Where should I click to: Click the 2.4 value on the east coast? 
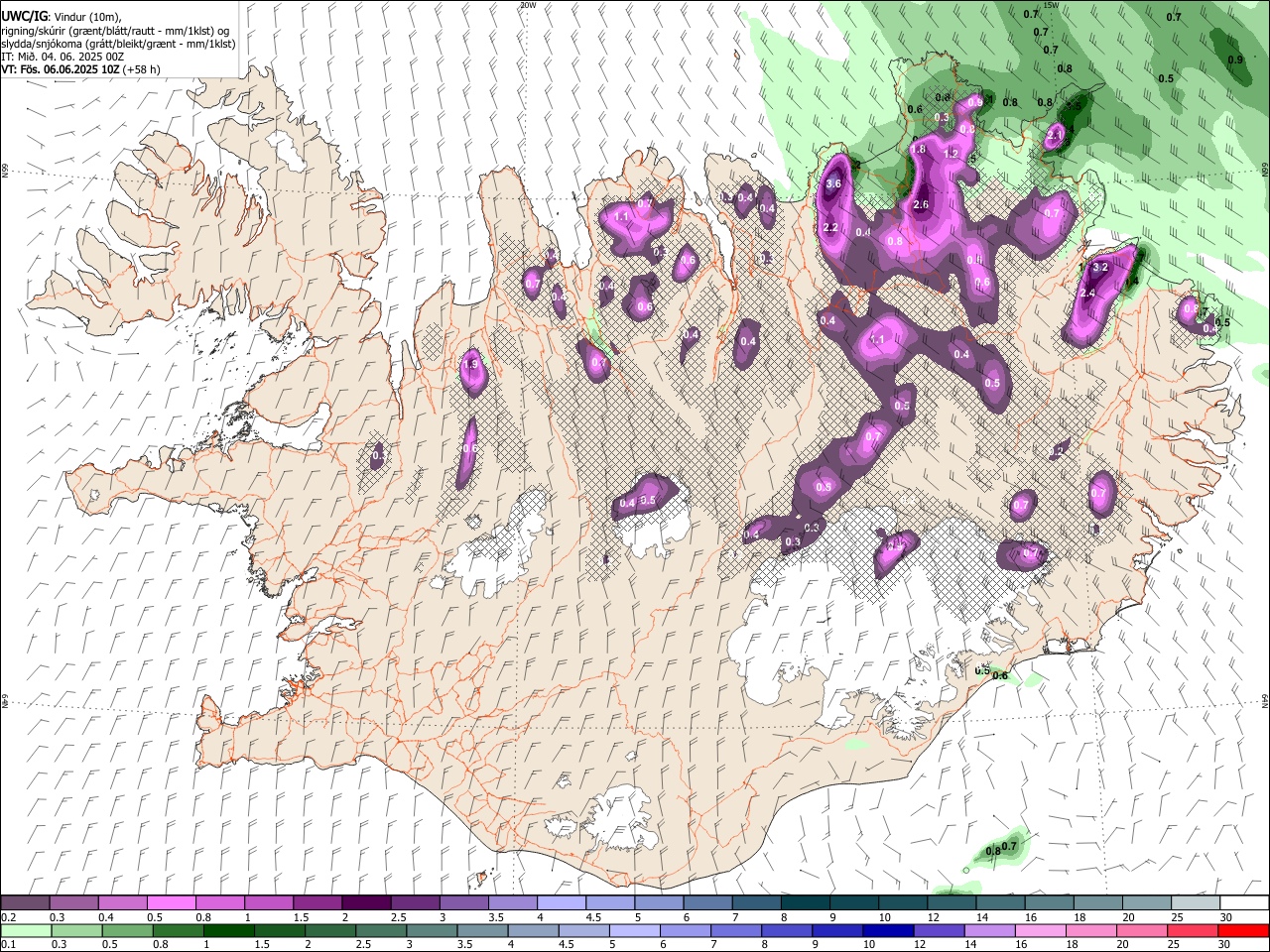[1086, 294]
